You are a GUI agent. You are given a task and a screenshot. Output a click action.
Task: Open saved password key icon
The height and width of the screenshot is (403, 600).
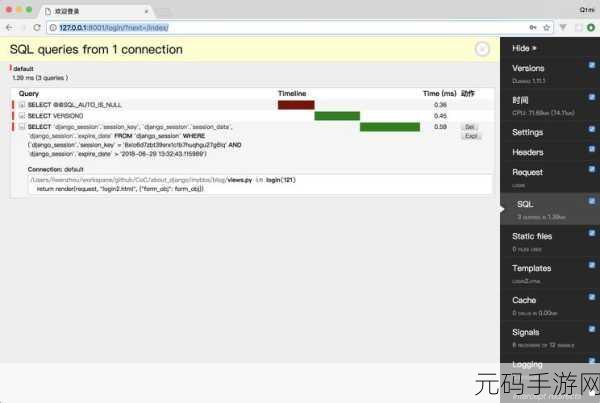tap(533, 28)
